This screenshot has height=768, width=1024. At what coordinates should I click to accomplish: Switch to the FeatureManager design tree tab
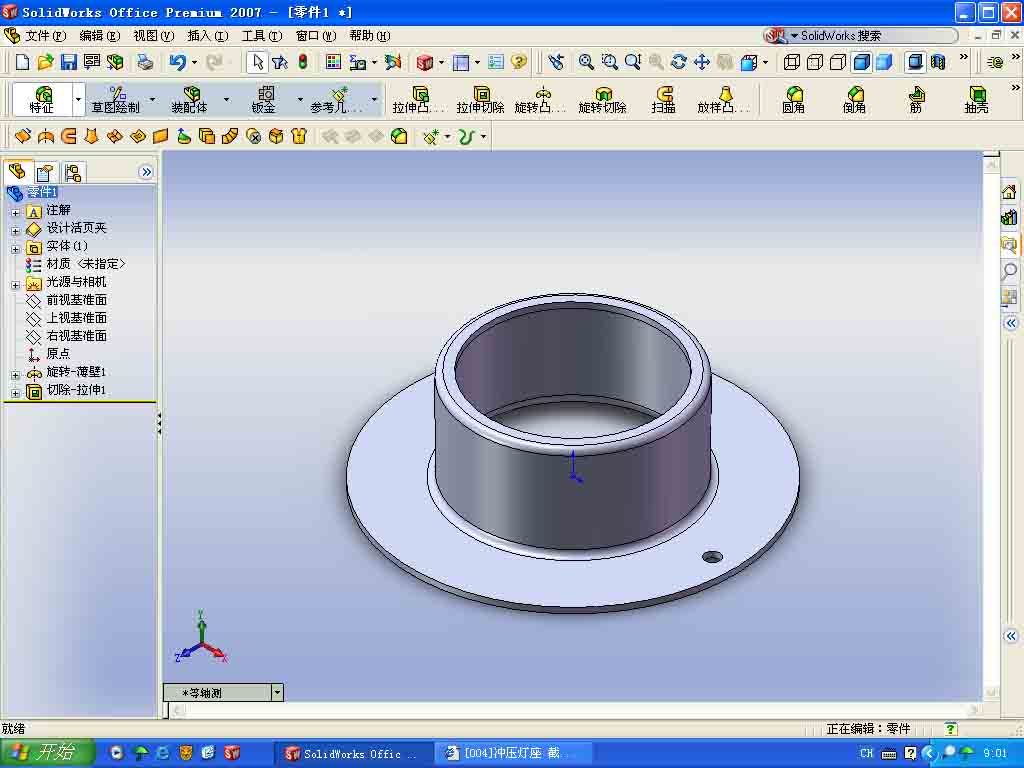(18, 172)
